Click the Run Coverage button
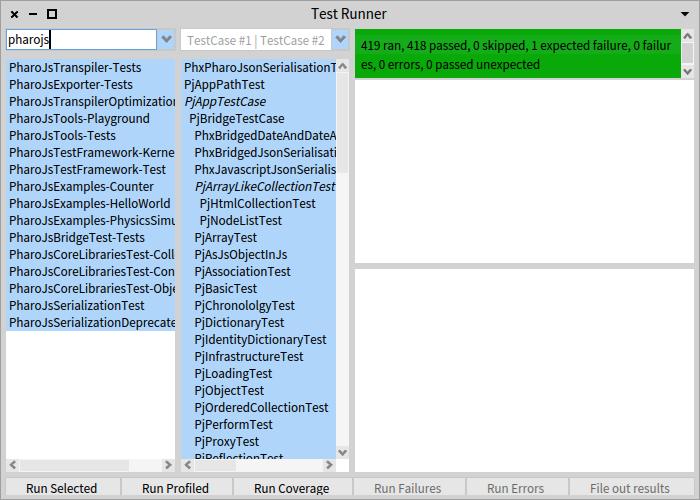The width and height of the screenshot is (700, 500). tap(291, 488)
